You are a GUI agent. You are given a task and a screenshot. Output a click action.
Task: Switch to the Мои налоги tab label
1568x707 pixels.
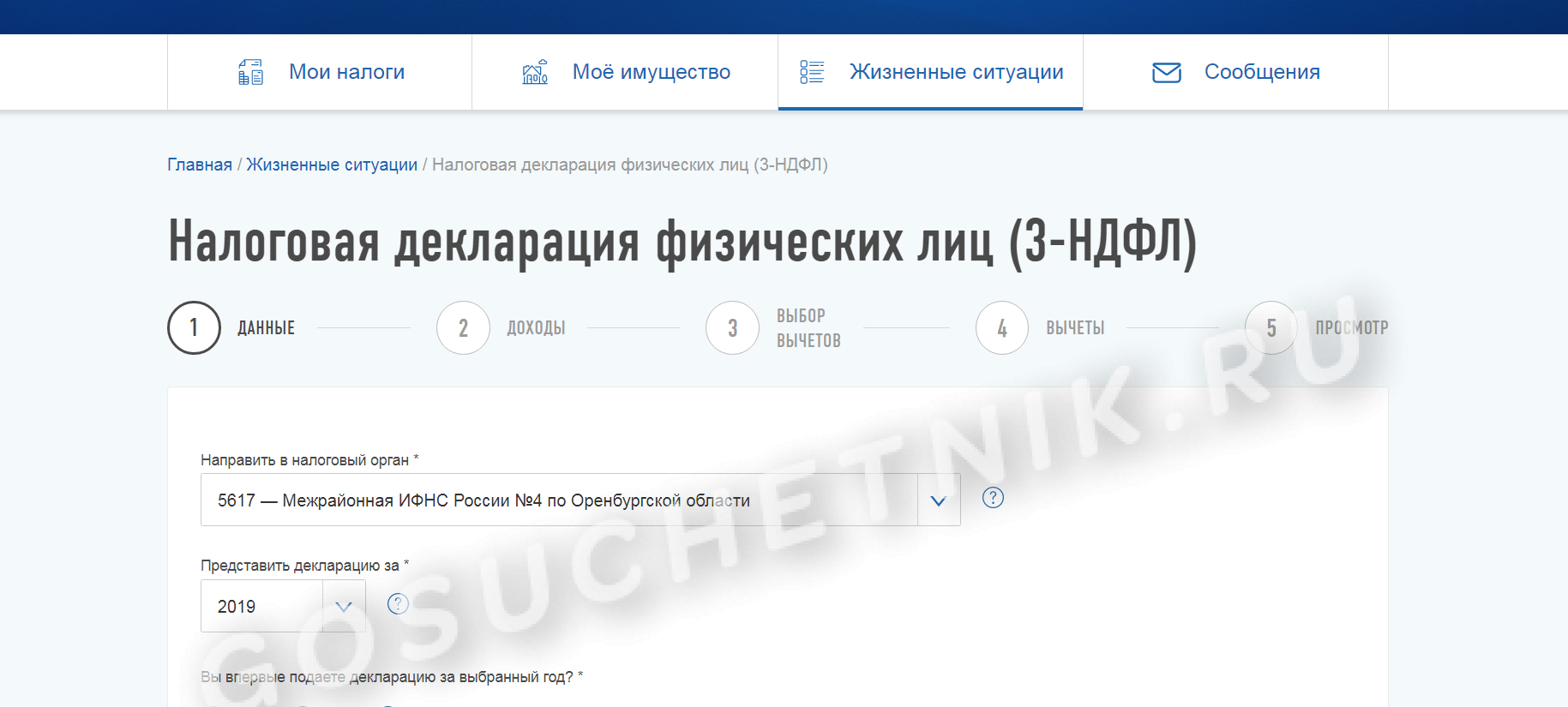tap(346, 72)
